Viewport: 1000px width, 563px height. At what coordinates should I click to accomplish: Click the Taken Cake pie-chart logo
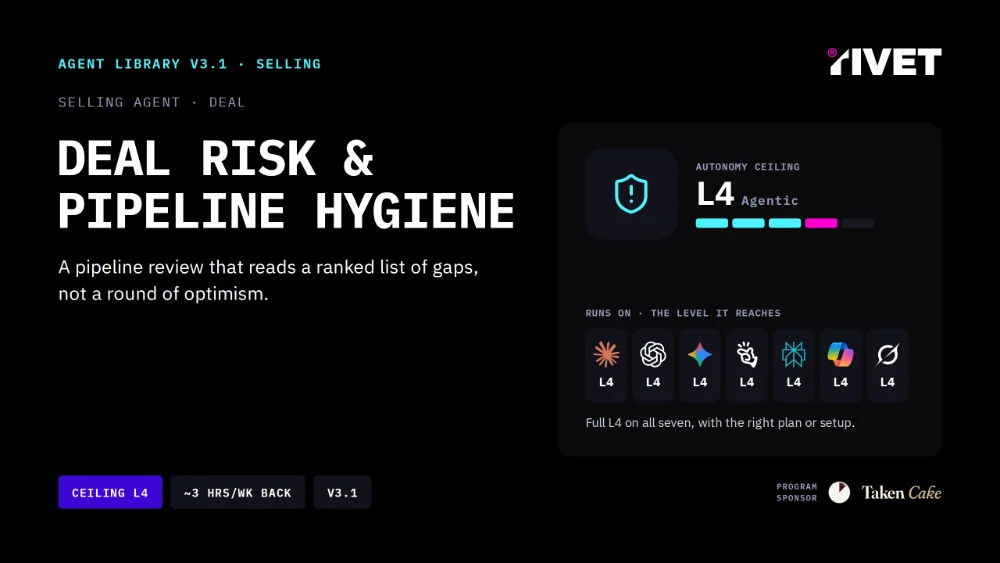click(839, 492)
